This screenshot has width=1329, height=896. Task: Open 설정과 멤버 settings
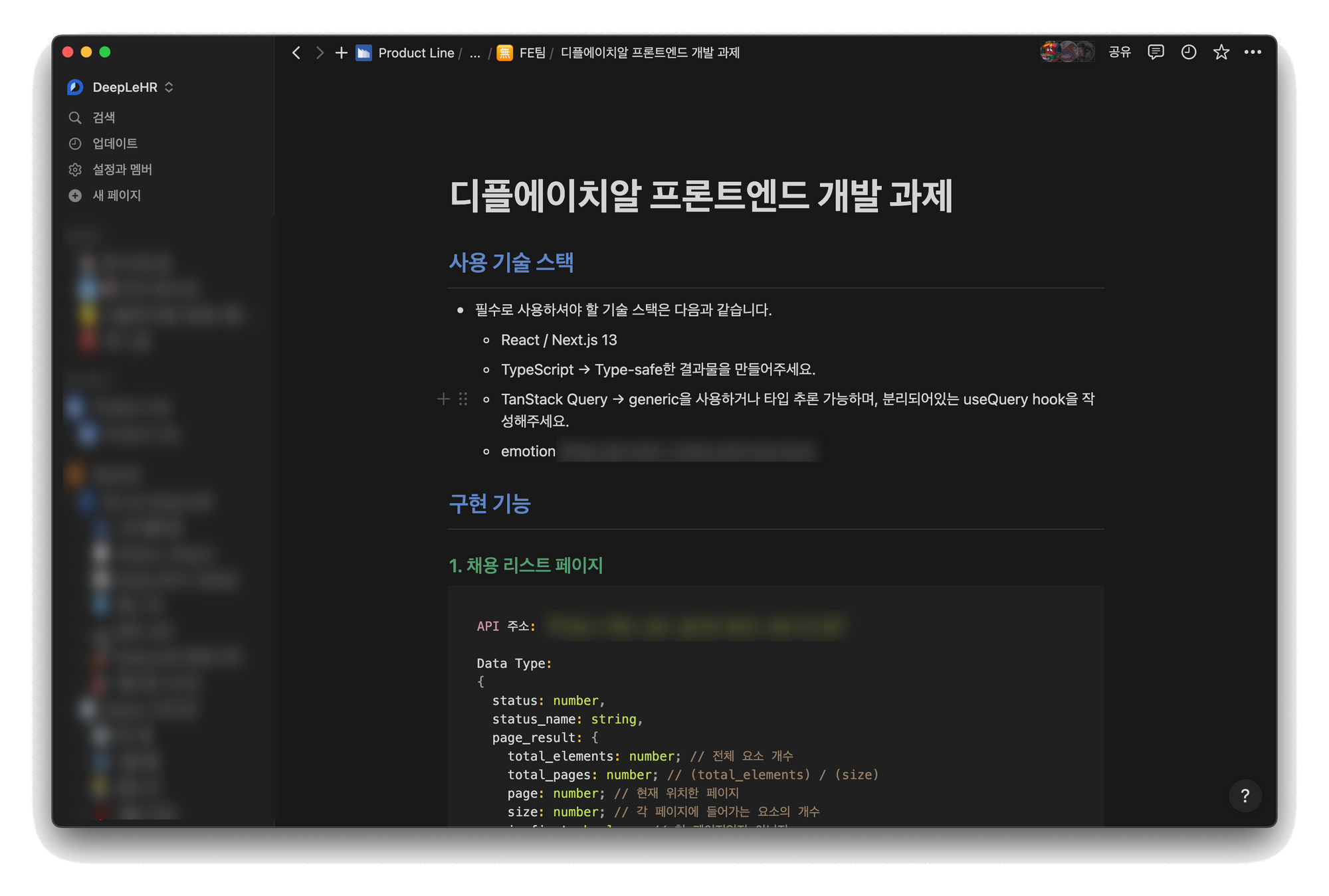pyautogui.click(x=122, y=169)
